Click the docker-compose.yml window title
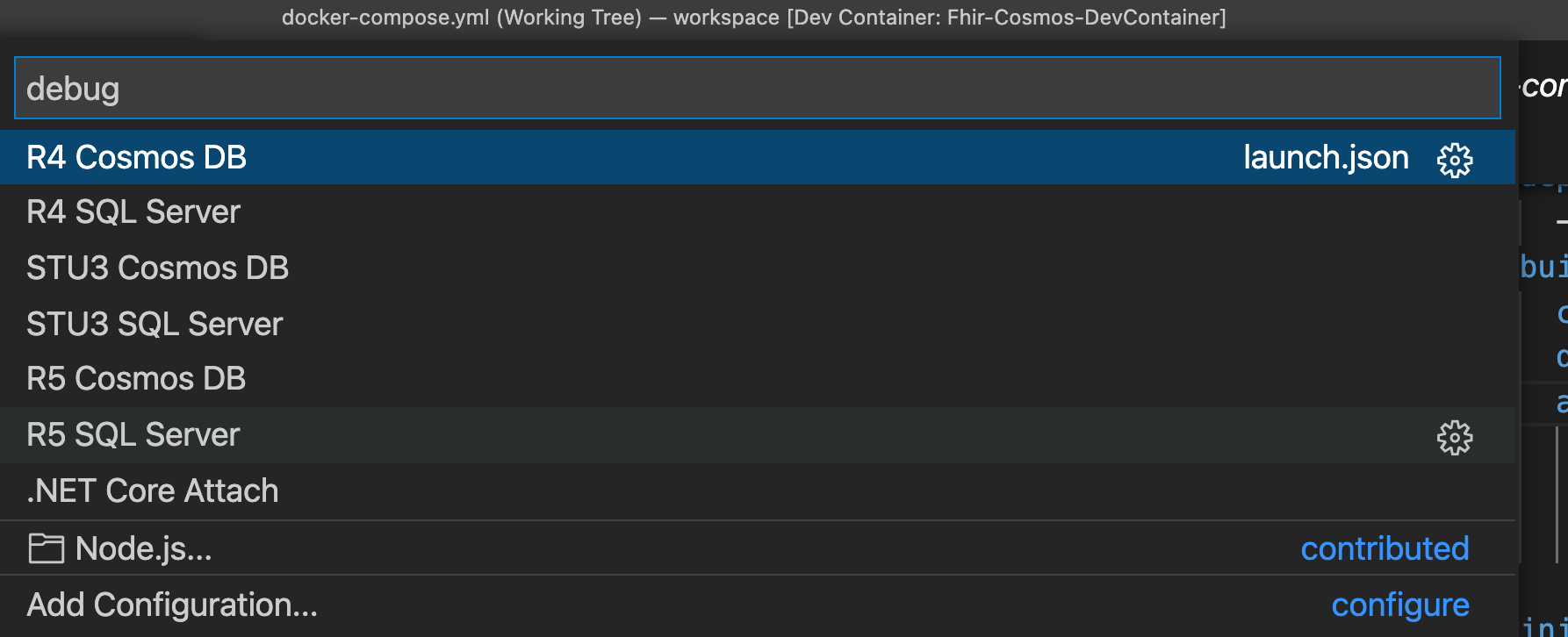This screenshot has height=637, width=1568. point(753,18)
